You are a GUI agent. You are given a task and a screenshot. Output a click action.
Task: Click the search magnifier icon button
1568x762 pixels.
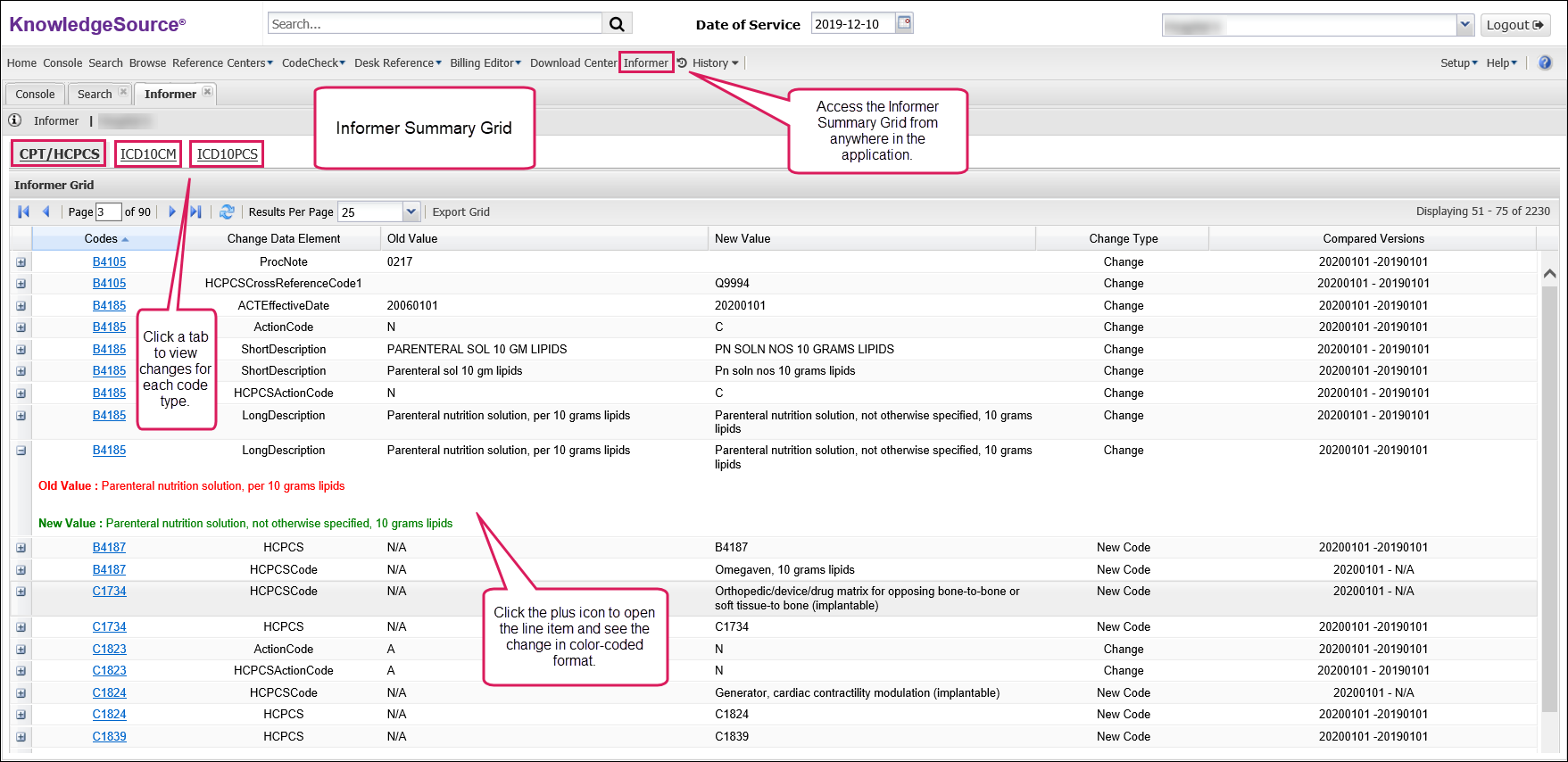click(617, 24)
